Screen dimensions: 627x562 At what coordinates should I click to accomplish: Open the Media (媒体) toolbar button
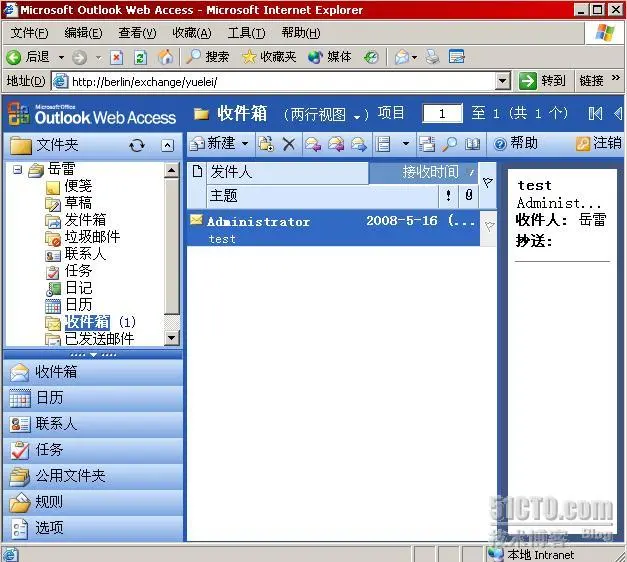point(330,57)
